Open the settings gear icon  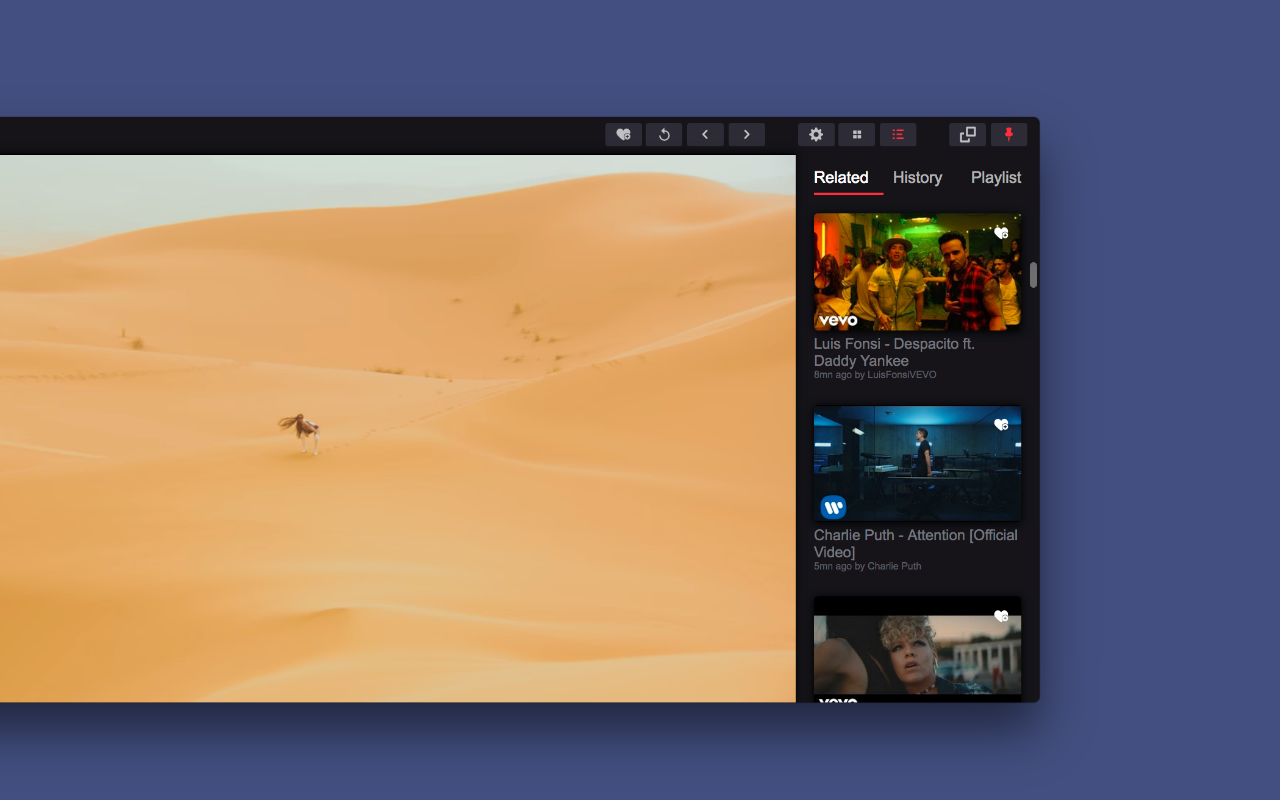coord(816,134)
